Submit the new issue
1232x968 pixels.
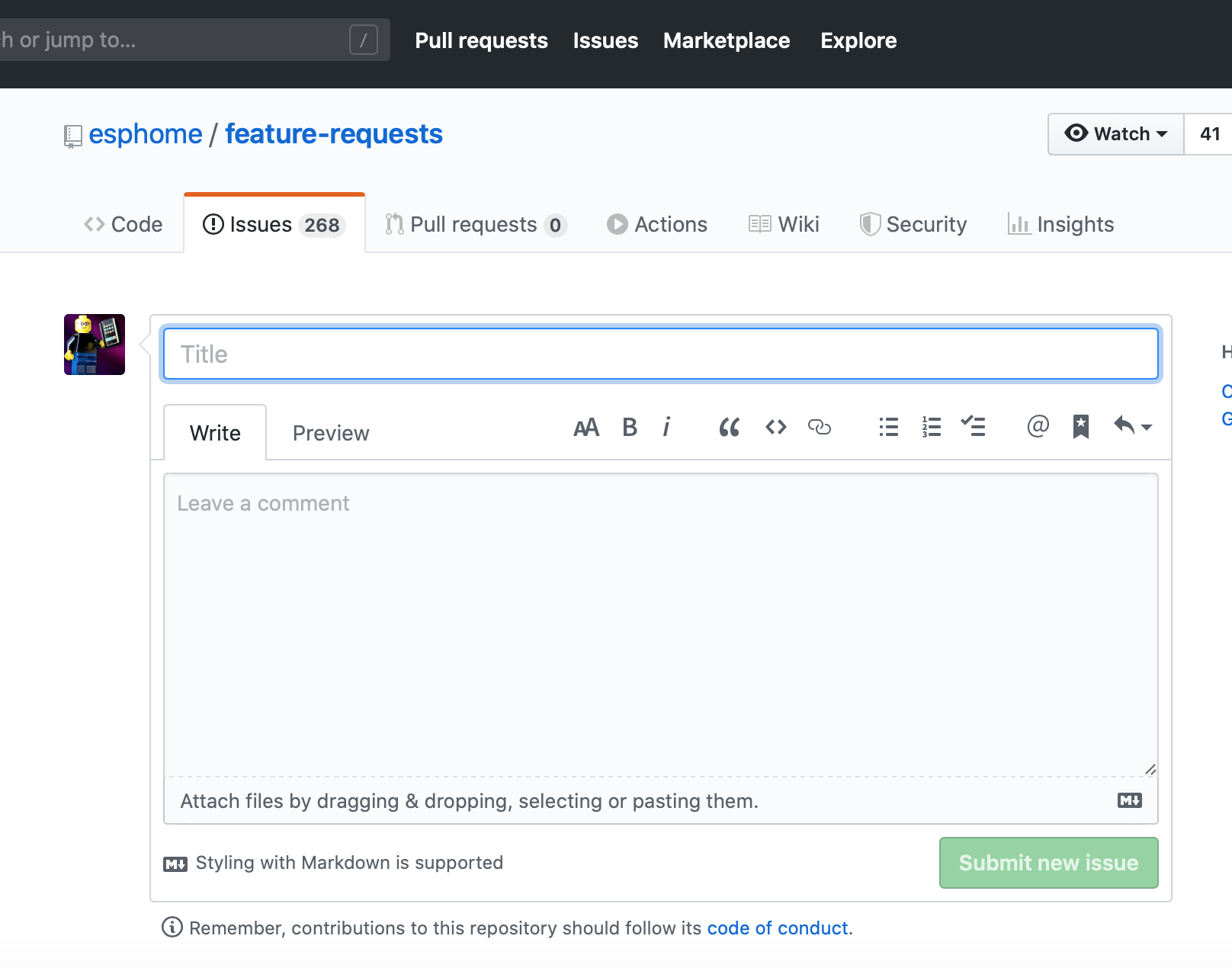click(x=1048, y=863)
